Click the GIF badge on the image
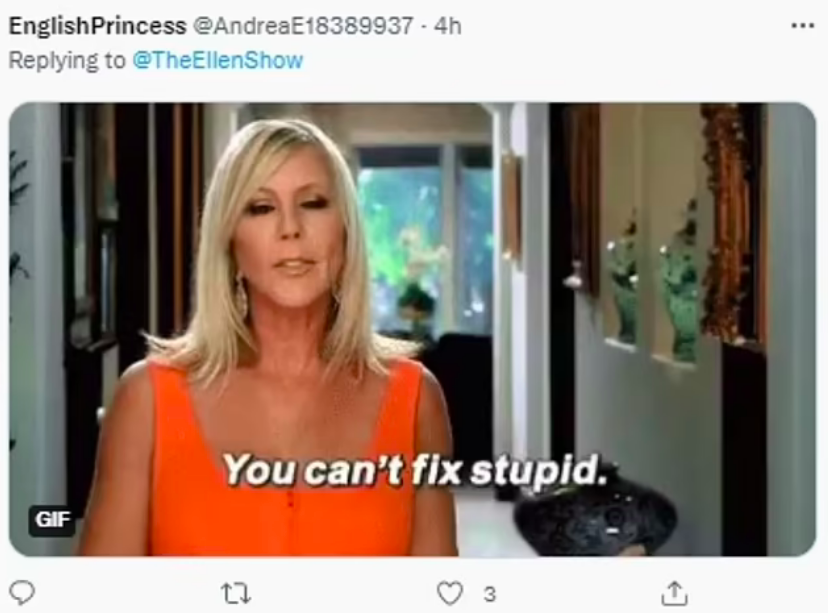Viewport: 828px width, 613px height. click(52, 520)
